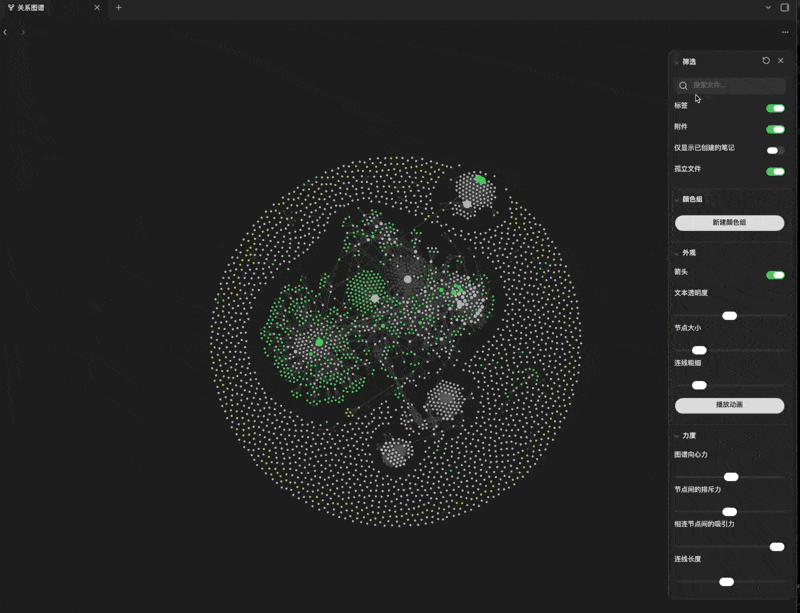Click the 连线粗细 label
This screenshot has width=800, height=613.
tap(687, 363)
